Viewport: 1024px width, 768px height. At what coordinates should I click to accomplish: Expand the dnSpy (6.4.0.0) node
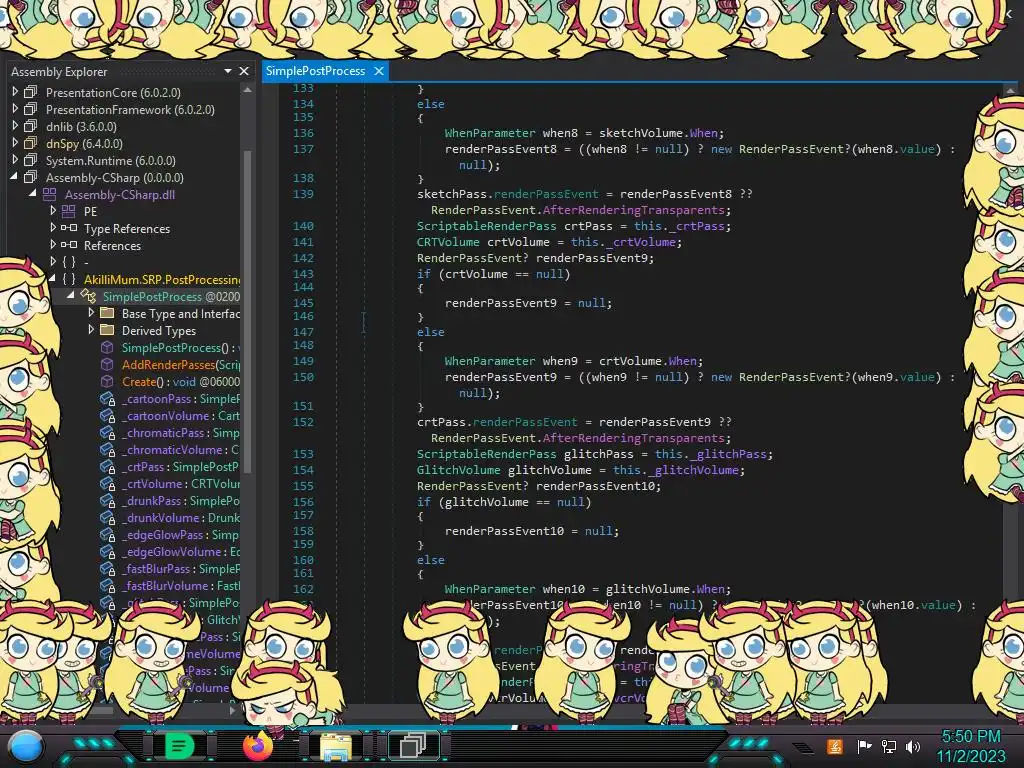[x=15, y=143]
